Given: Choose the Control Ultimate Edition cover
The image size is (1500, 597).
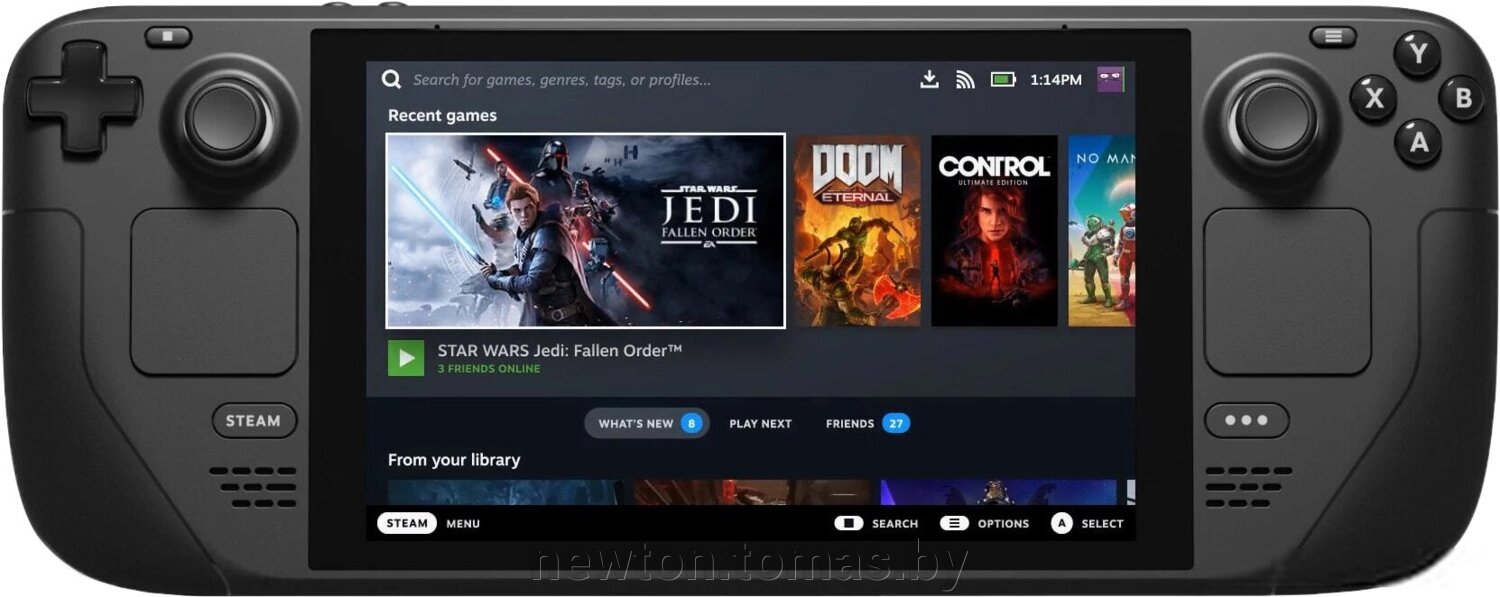Looking at the screenshot, I should click(x=994, y=231).
